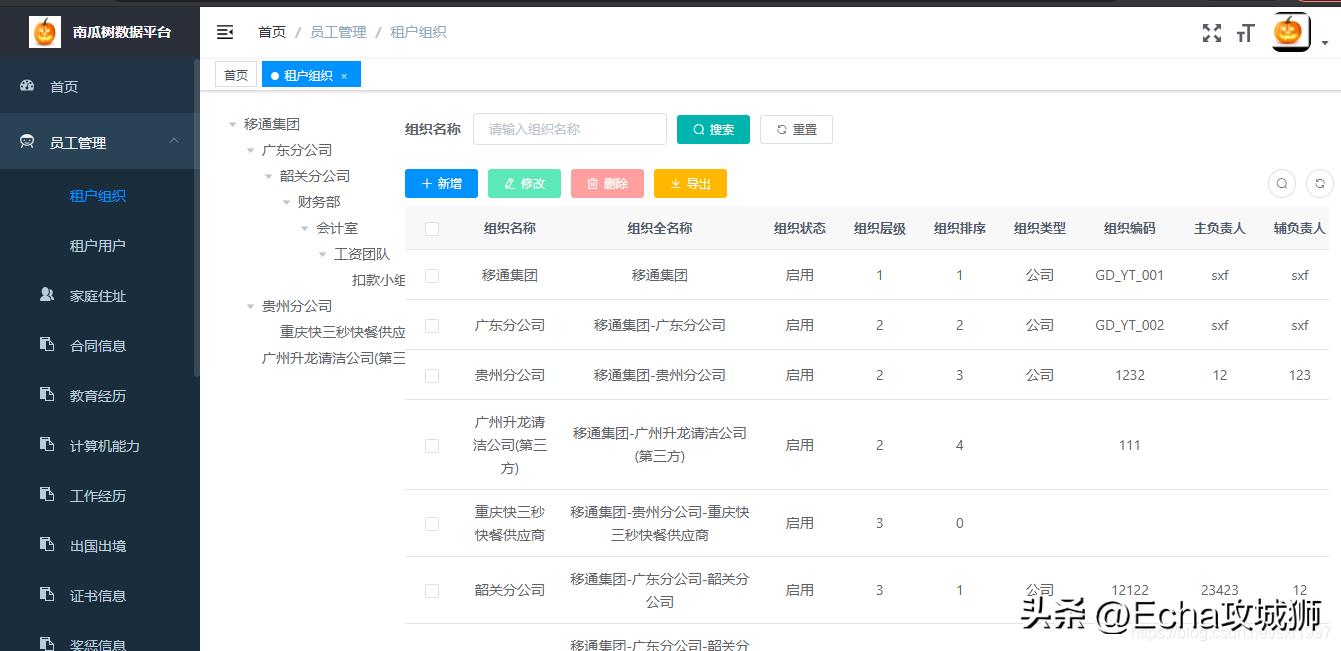
Task: Check the select-all checkbox in the table header
Action: click(x=431, y=228)
